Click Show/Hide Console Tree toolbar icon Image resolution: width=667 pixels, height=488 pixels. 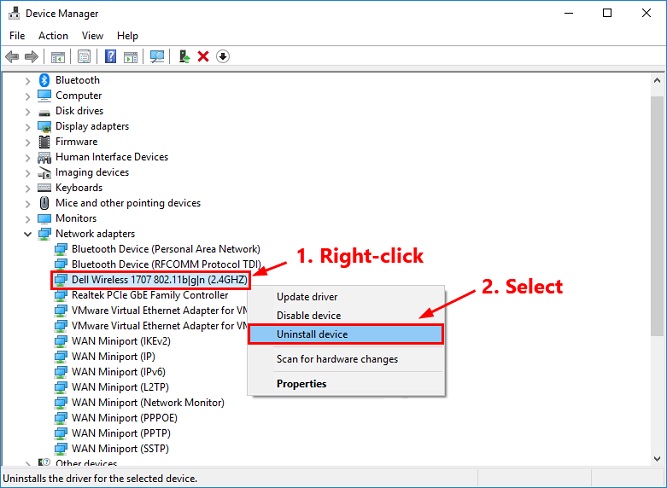click(57, 56)
